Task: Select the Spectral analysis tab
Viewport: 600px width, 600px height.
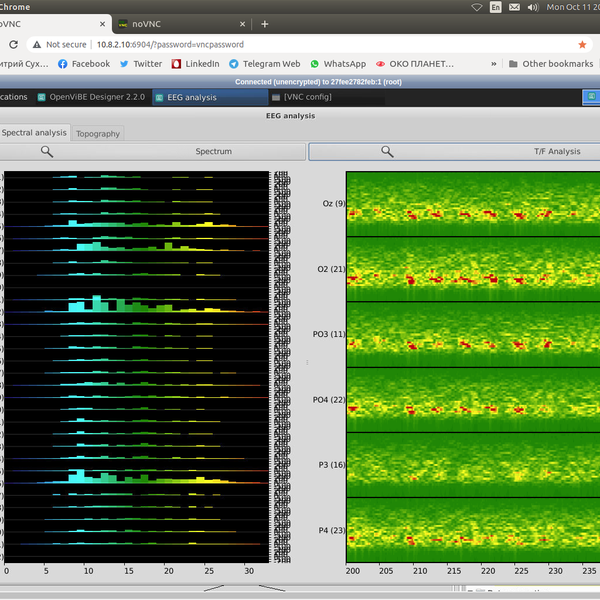Action: (x=34, y=133)
